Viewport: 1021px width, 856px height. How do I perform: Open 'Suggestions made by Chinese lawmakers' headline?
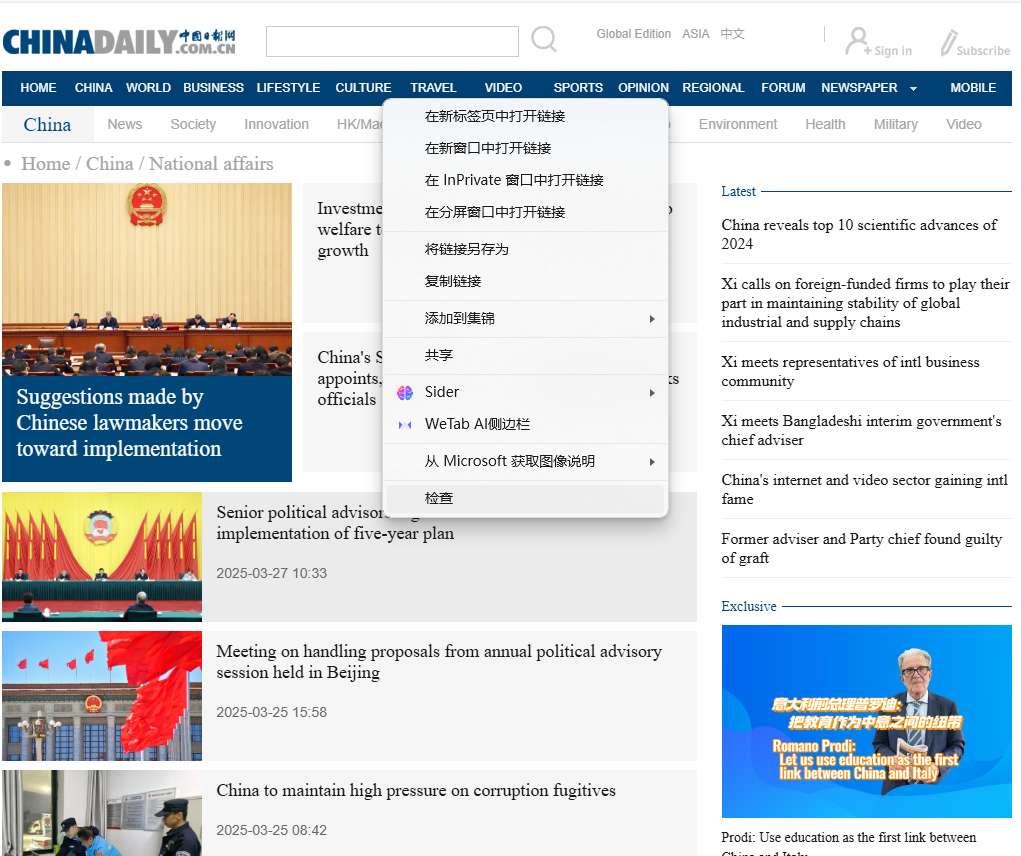pos(129,423)
